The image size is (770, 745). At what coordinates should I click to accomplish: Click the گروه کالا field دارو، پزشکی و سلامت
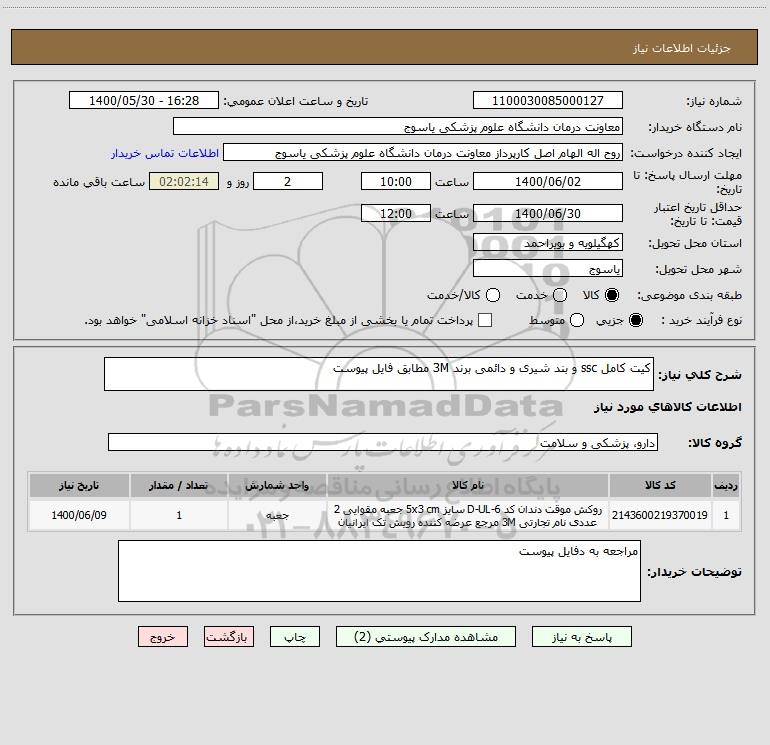(x=383, y=442)
